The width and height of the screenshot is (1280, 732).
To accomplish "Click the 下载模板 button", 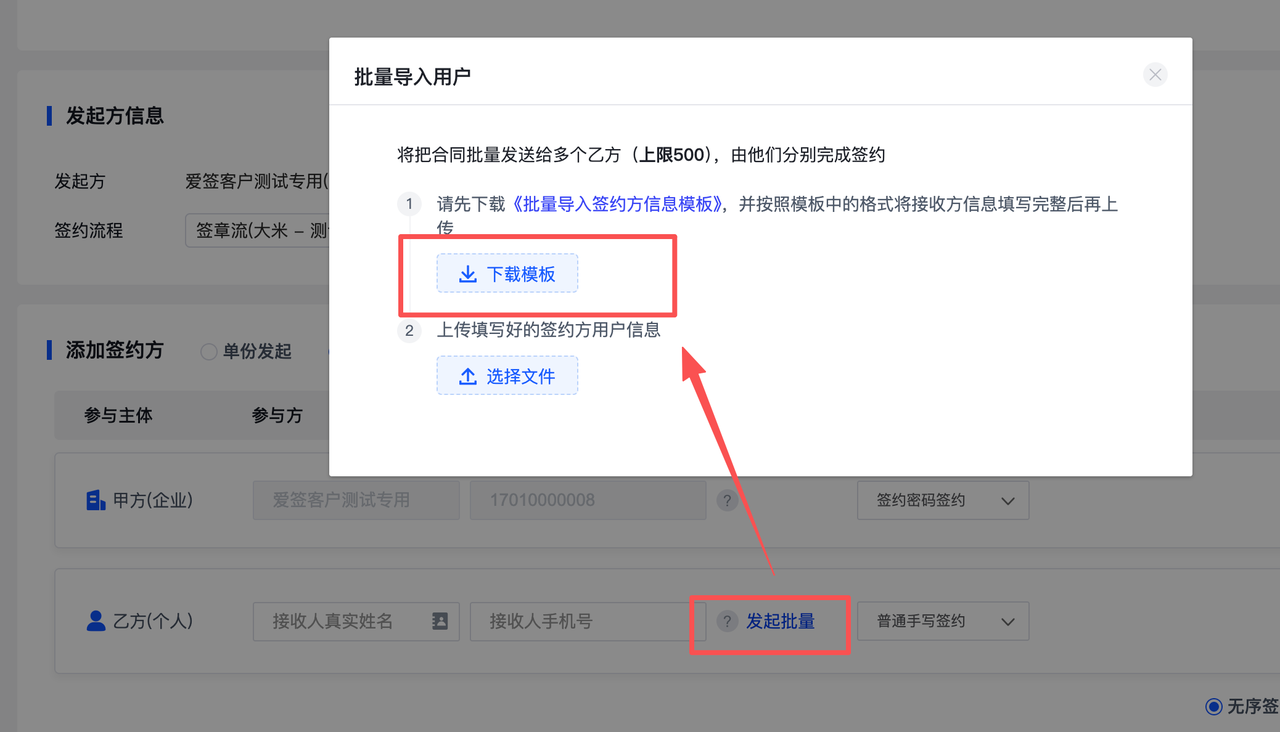I will pyautogui.click(x=507, y=274).
